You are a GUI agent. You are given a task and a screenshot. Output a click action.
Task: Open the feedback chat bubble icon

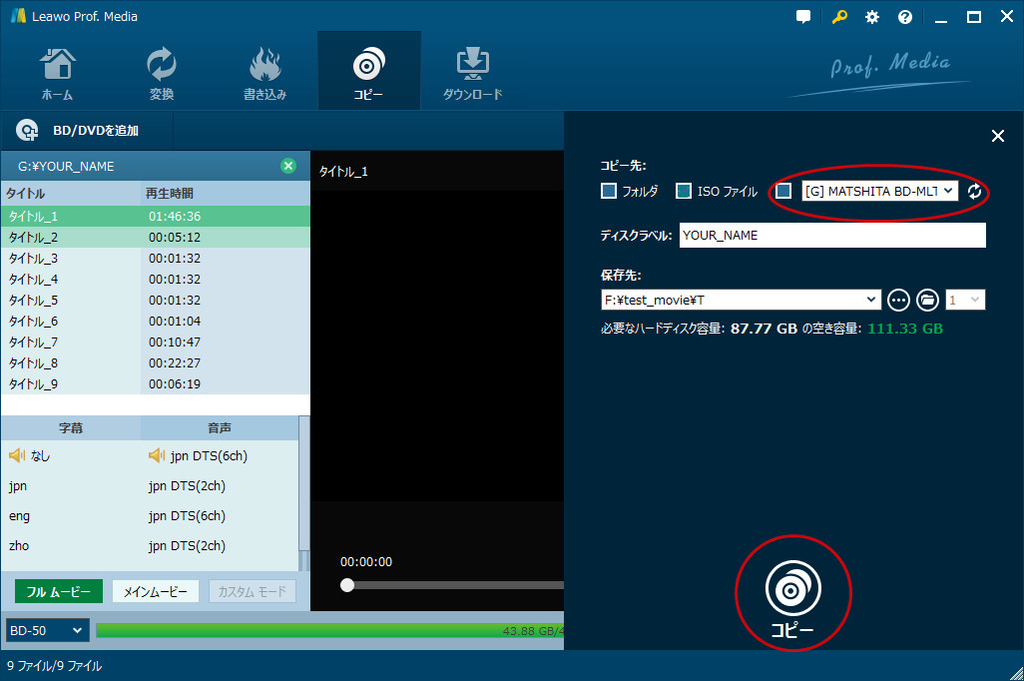(x=803, y=17)
